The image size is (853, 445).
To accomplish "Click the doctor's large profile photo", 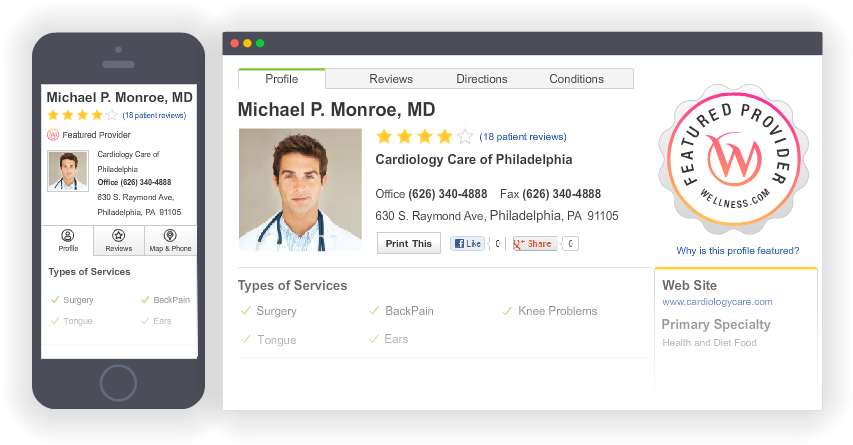I will coord(300,190).
